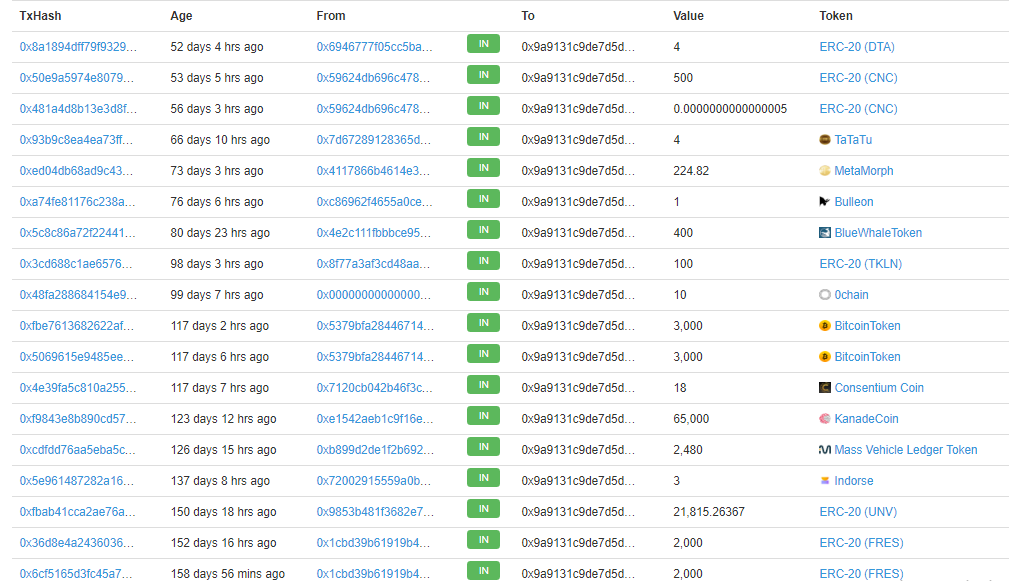Open the MetaMorph token page

pos(864,171)
